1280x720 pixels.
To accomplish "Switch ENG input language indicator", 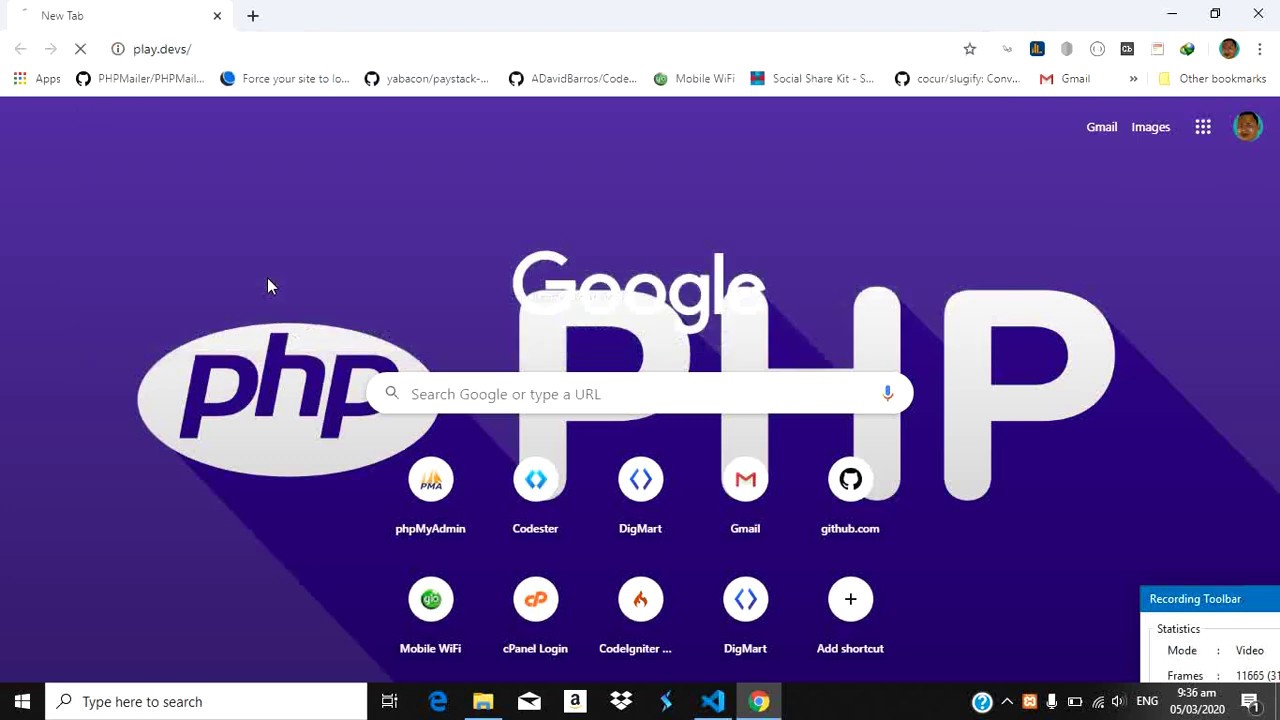I will [1147, 702].
